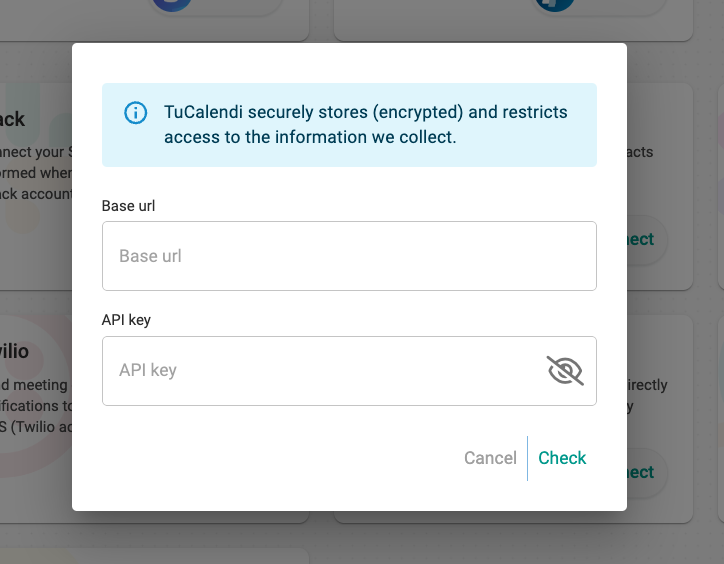Select the Slack card title behind the dialog

pos(12,120)
